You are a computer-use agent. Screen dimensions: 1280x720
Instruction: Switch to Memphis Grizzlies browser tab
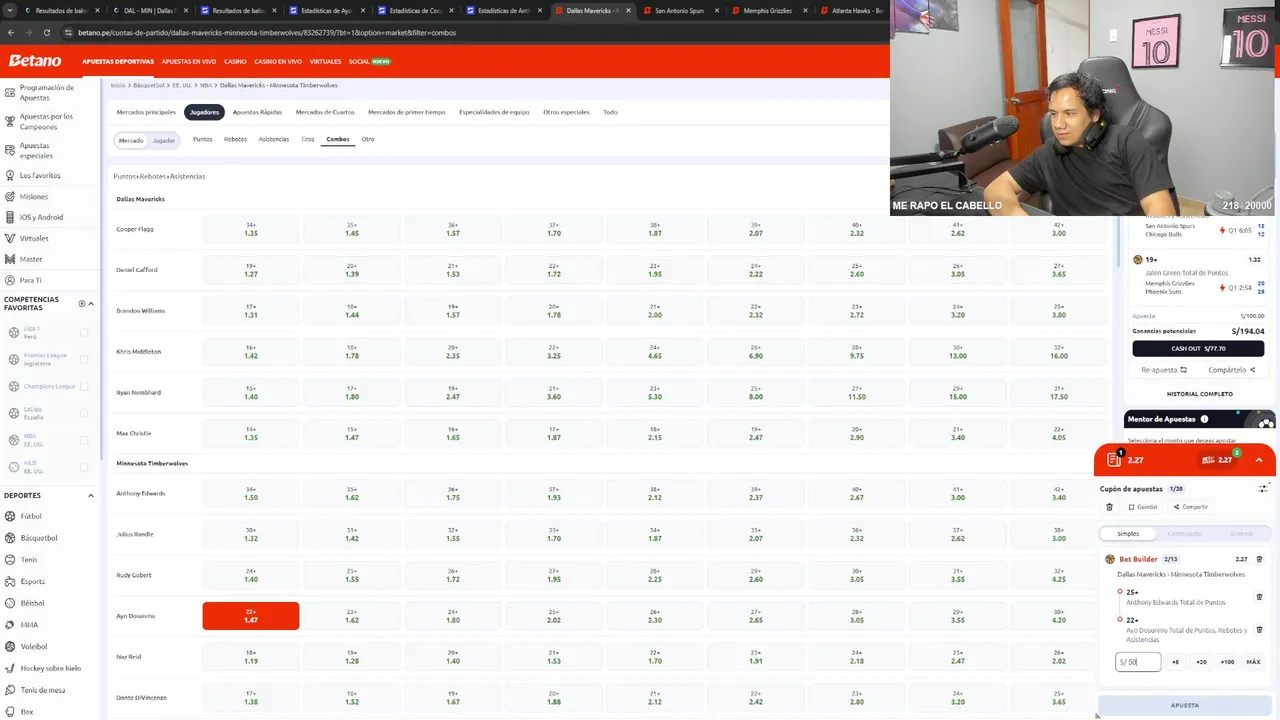click(767, 10)
